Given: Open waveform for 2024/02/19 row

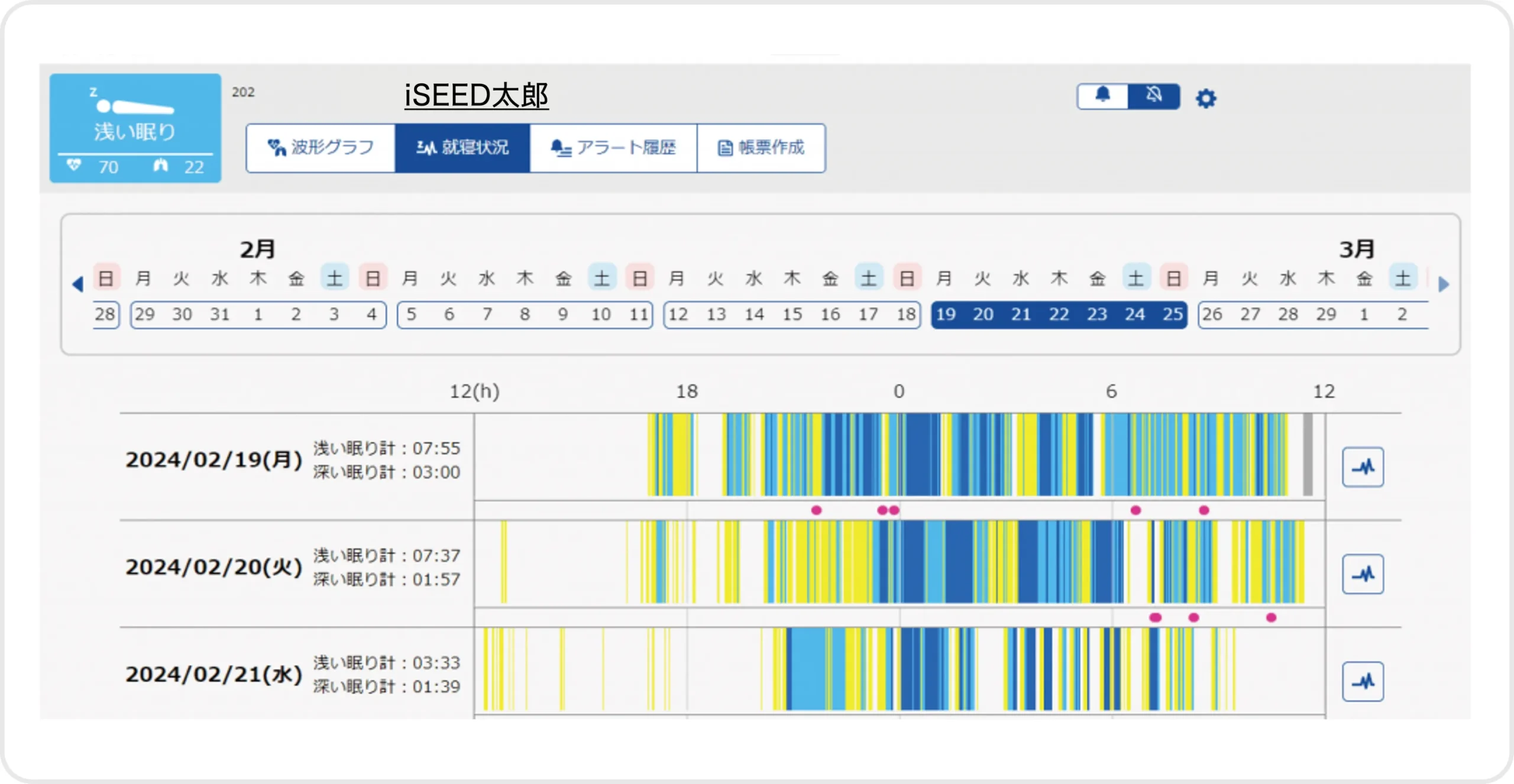Looking at the screenshot, I should pyautogui.click(x=1362, y=467).
